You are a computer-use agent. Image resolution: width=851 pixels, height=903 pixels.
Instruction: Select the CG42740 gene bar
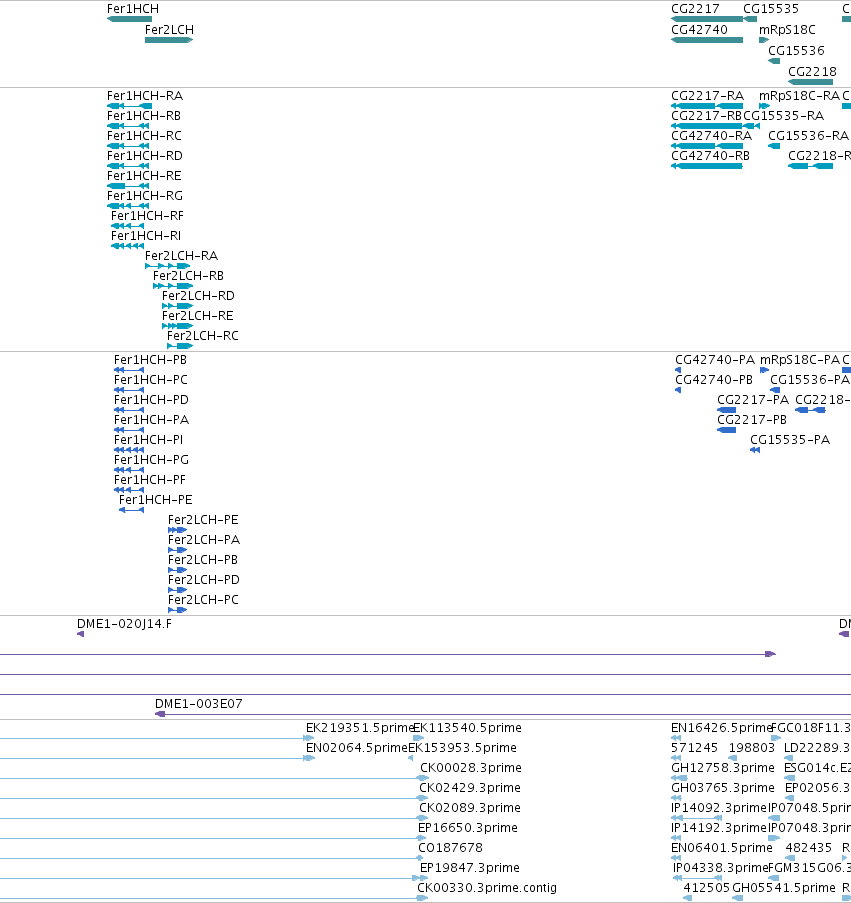[707, 40]
